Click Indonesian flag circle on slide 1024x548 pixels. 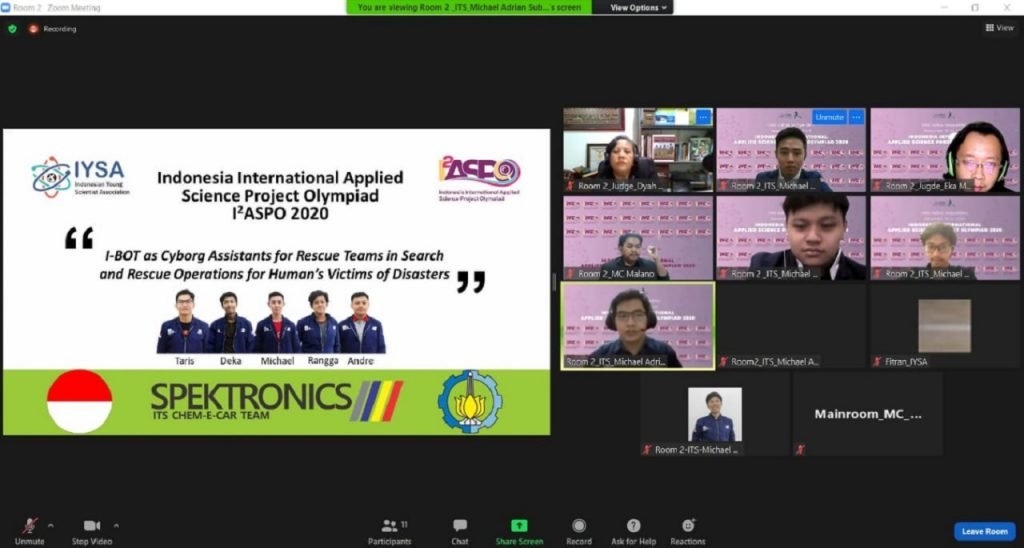(80, 402)
